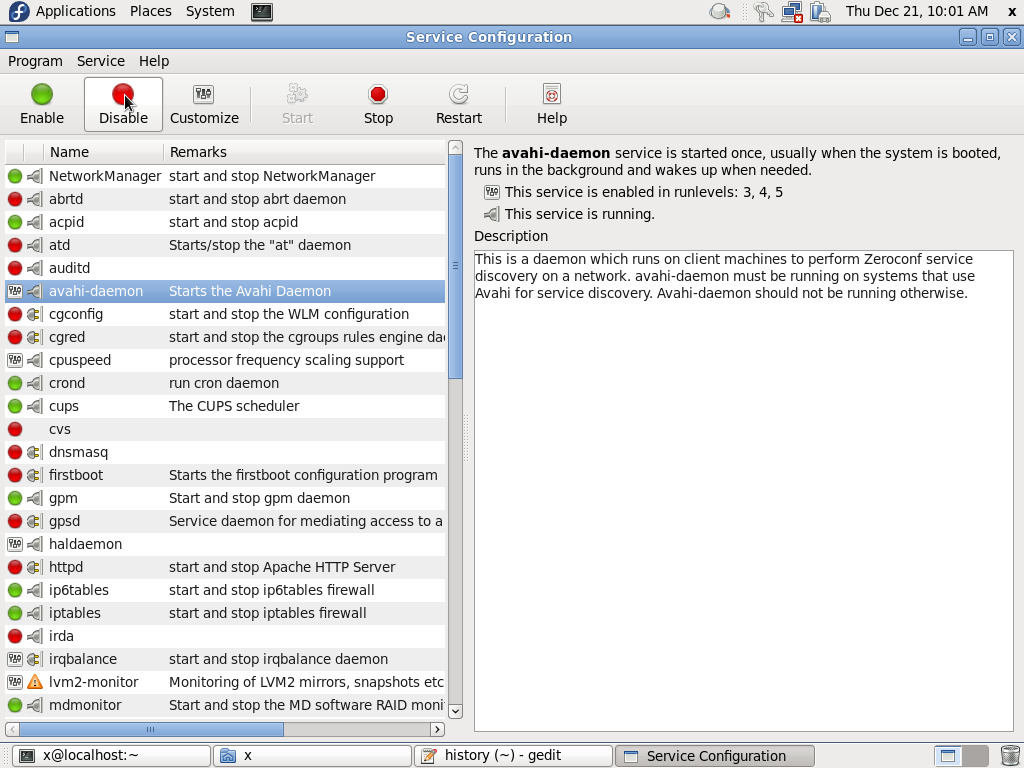Click the horizontal scrollbar under service list
Image resolution: width=1024 pixels, height=768 pixels.
tap(150, 729)
